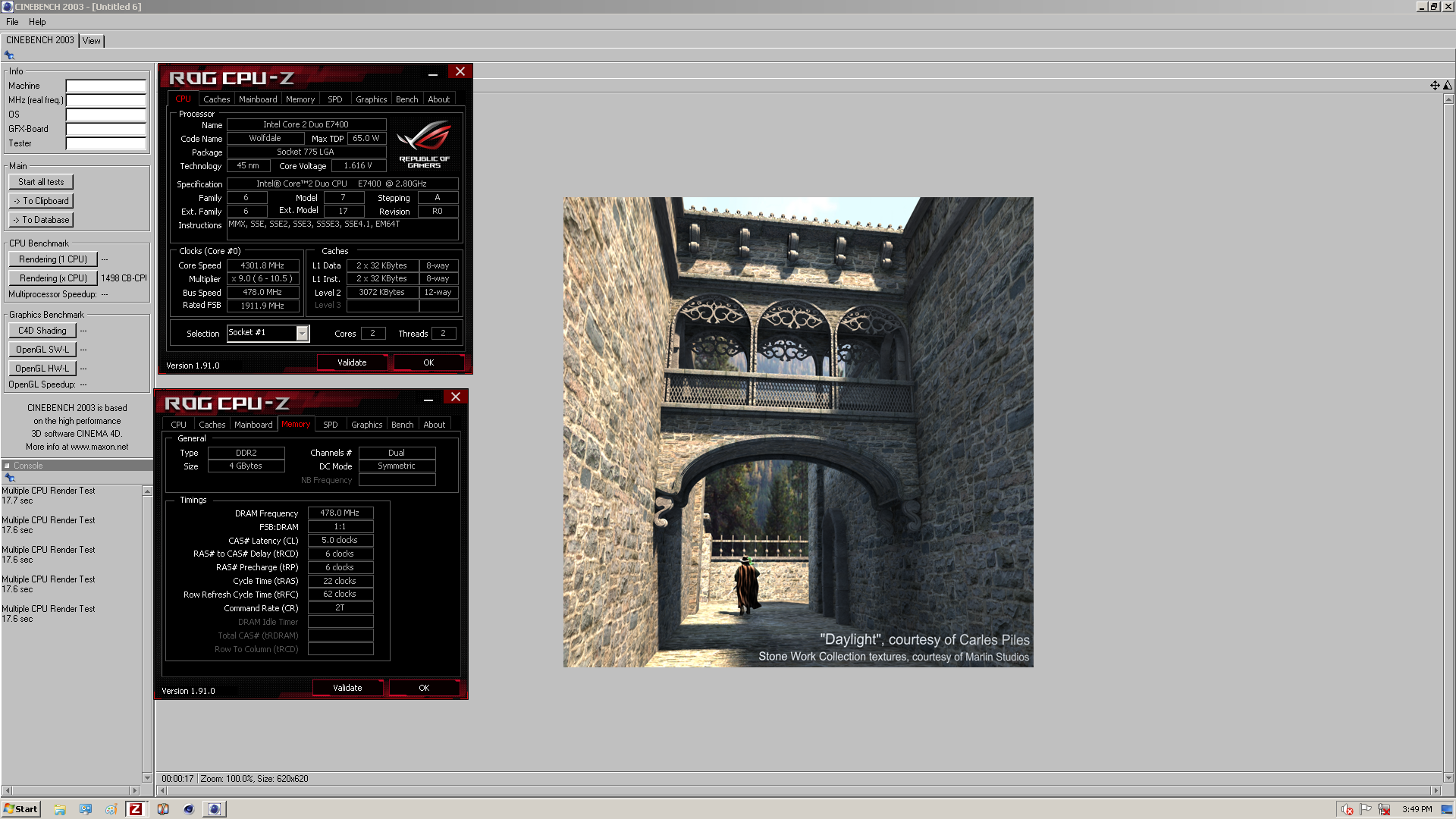Click the '1498 CB-CPU' score text
Image resolution: width=1456 pixels, height=819 pixels.
[x=124, y=278]
